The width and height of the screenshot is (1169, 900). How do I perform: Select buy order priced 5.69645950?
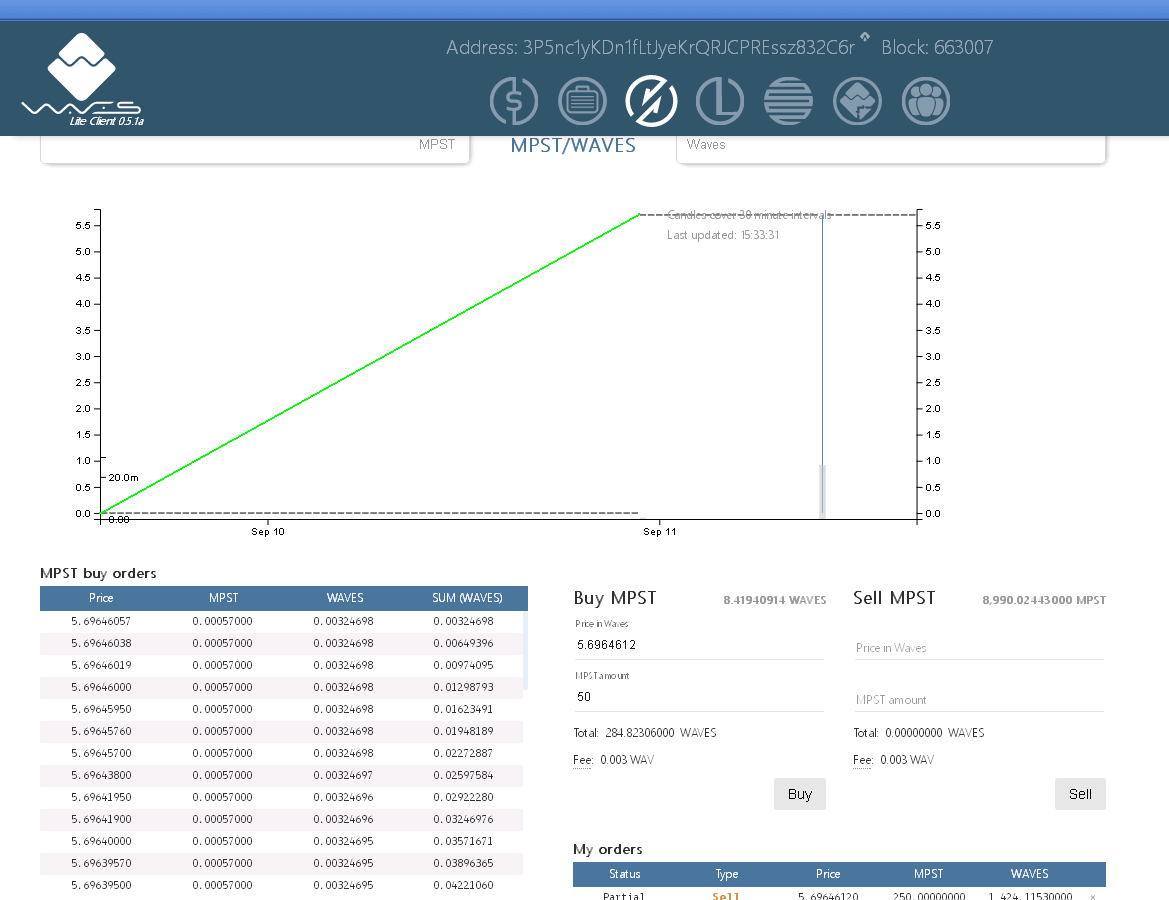click(282, 709)
